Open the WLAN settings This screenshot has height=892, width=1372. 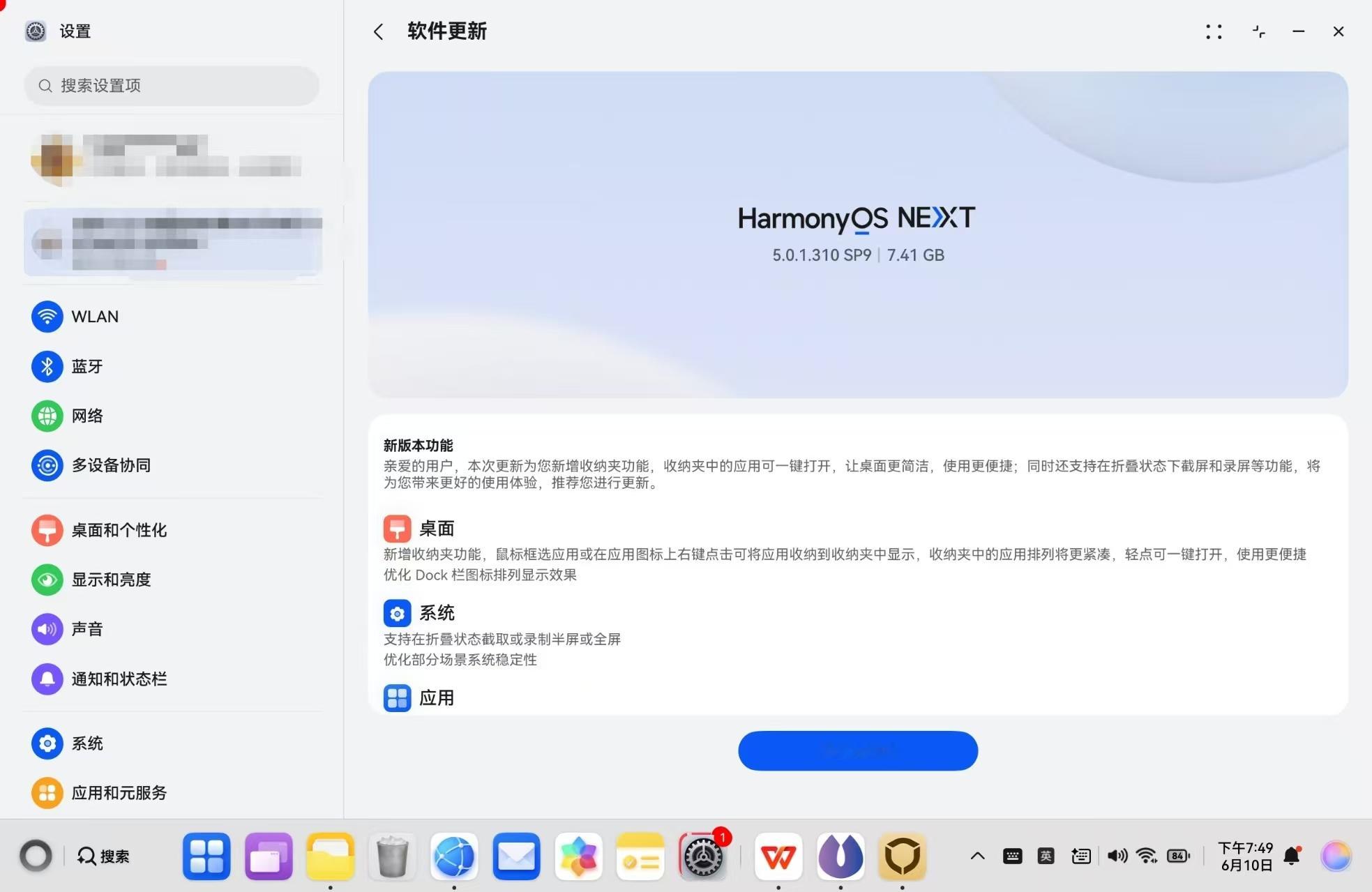173,317
